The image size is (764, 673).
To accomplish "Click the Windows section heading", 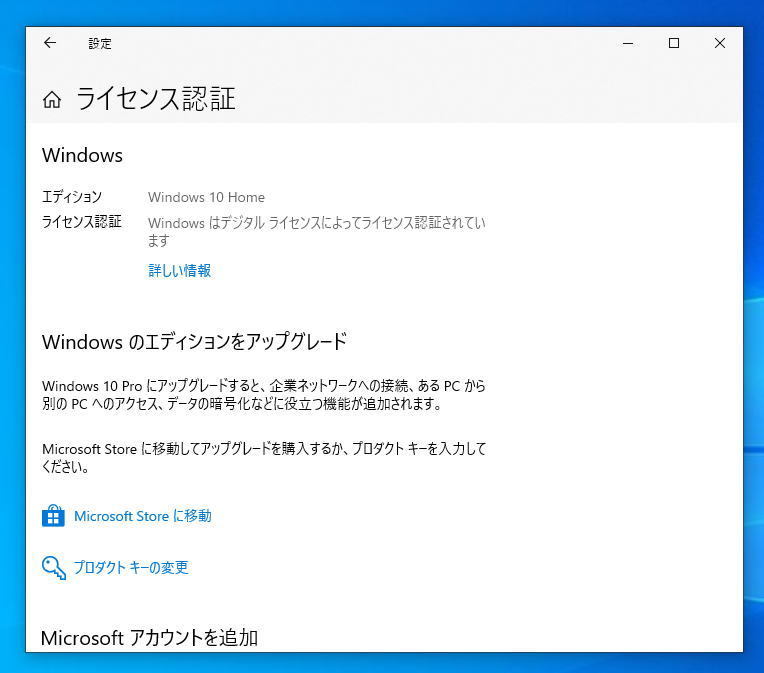I will (x=82, y=155).
